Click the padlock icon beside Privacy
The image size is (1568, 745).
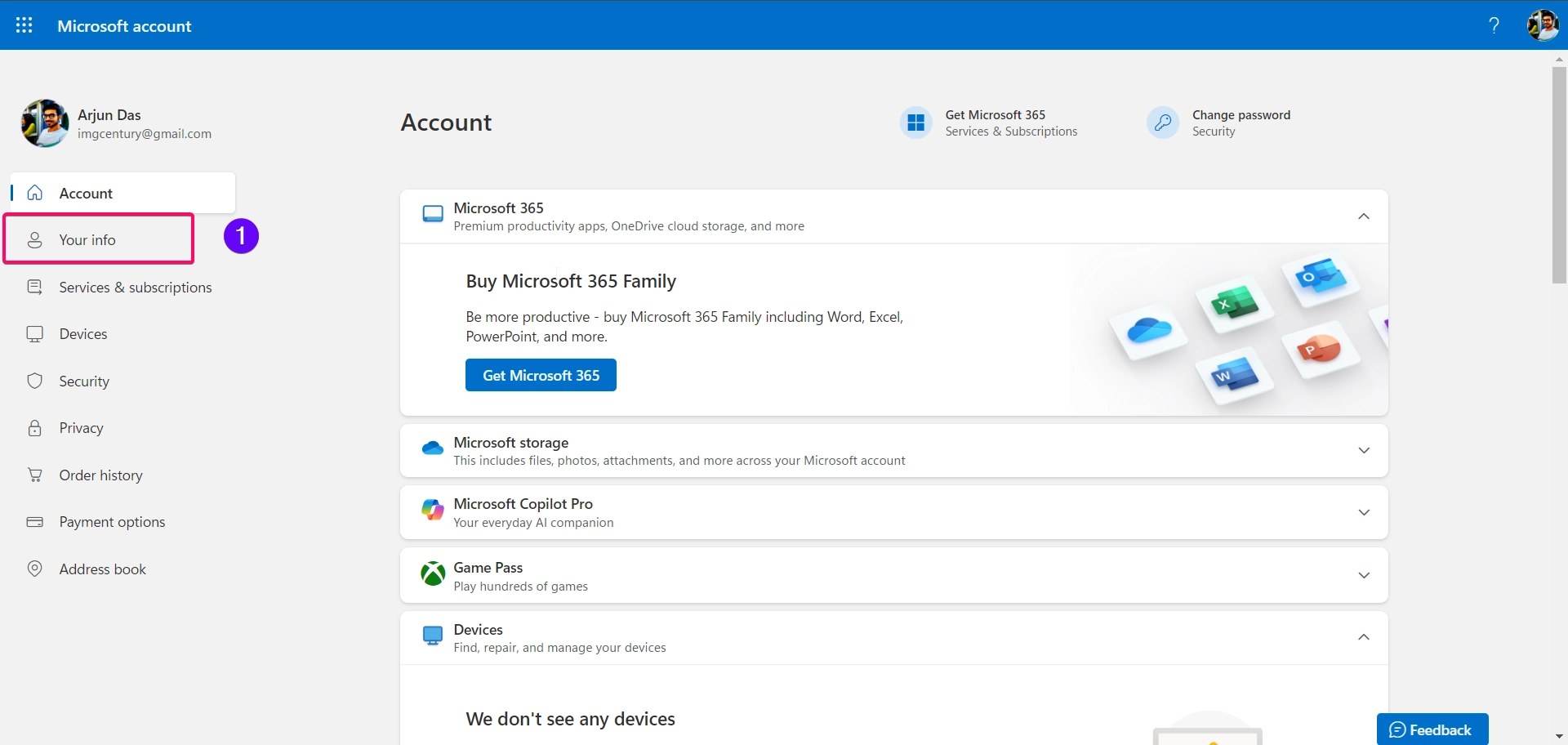(35, 428)
